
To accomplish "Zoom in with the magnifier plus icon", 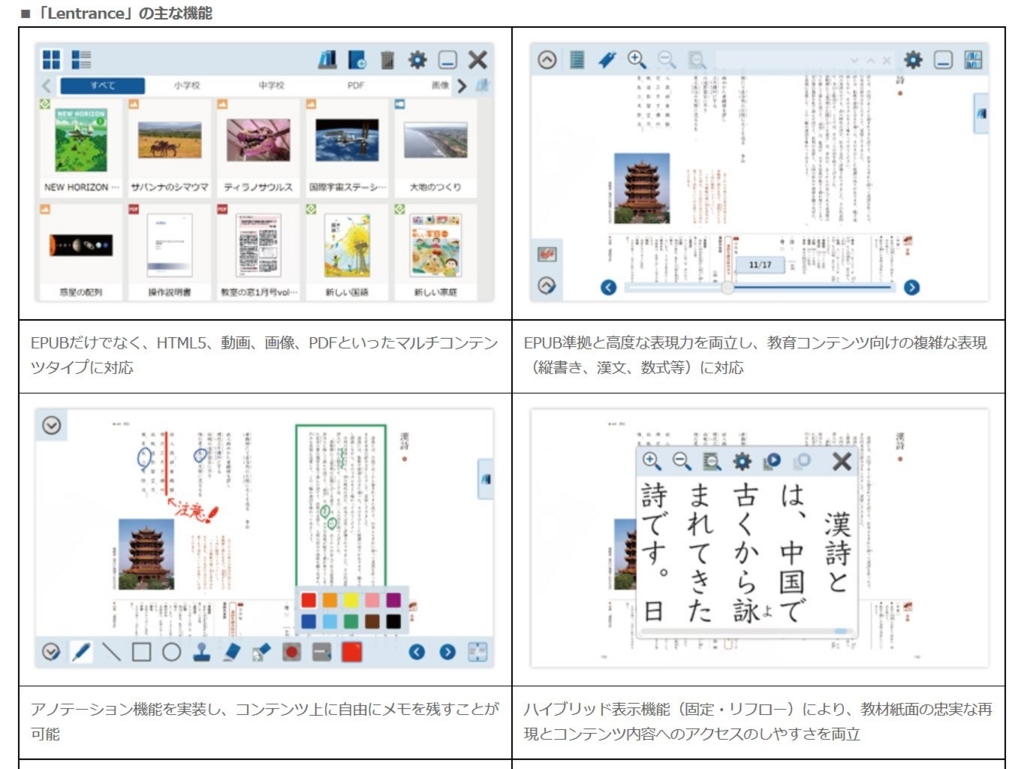I will tap(637, 59).
